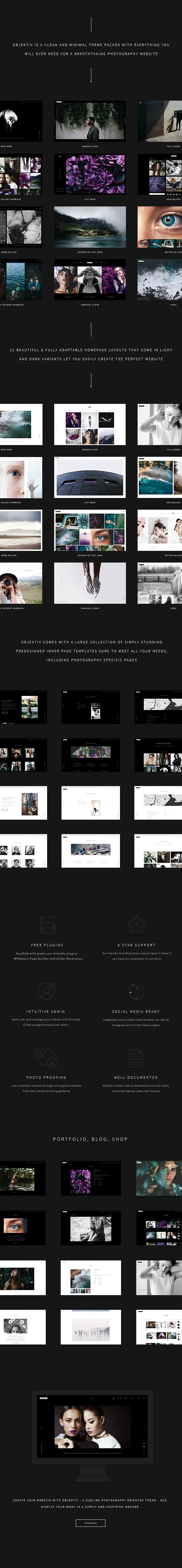This screenshot has width=182, height=1568.
Task: Open the dark Interactive Text Home demo
Action: (x=90, y=227)
